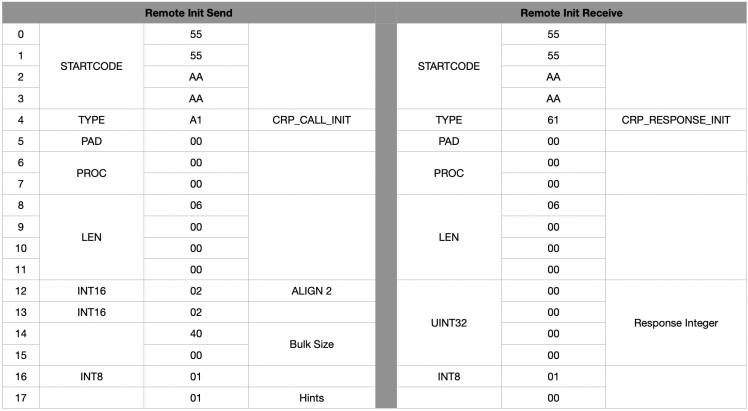
Task: Click PAD cell in the Send table
Action: 91,141
